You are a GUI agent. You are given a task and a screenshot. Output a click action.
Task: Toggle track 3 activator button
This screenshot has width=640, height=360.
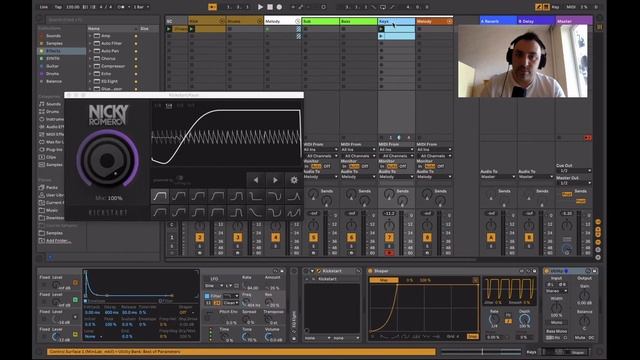pos(238,238)
